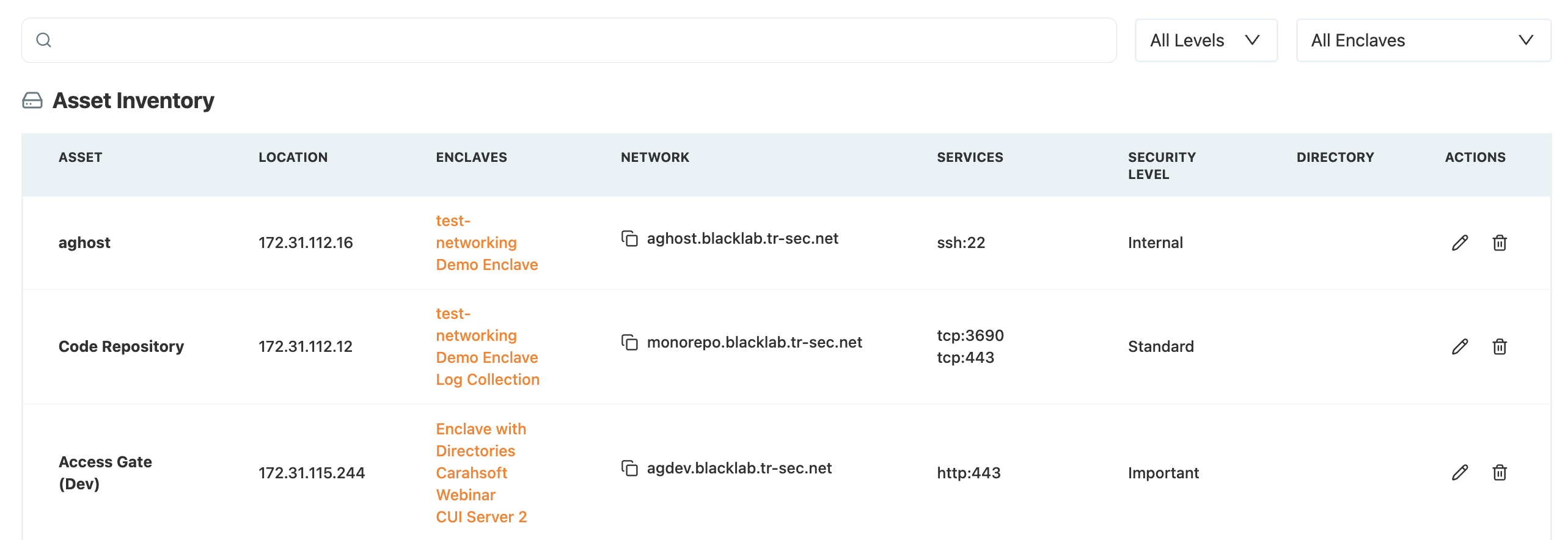The height and width of the screenshot is (540, 1568).
Task: Delete the Access Gate (Dev) asset
Action: (x=1500, y=472)
